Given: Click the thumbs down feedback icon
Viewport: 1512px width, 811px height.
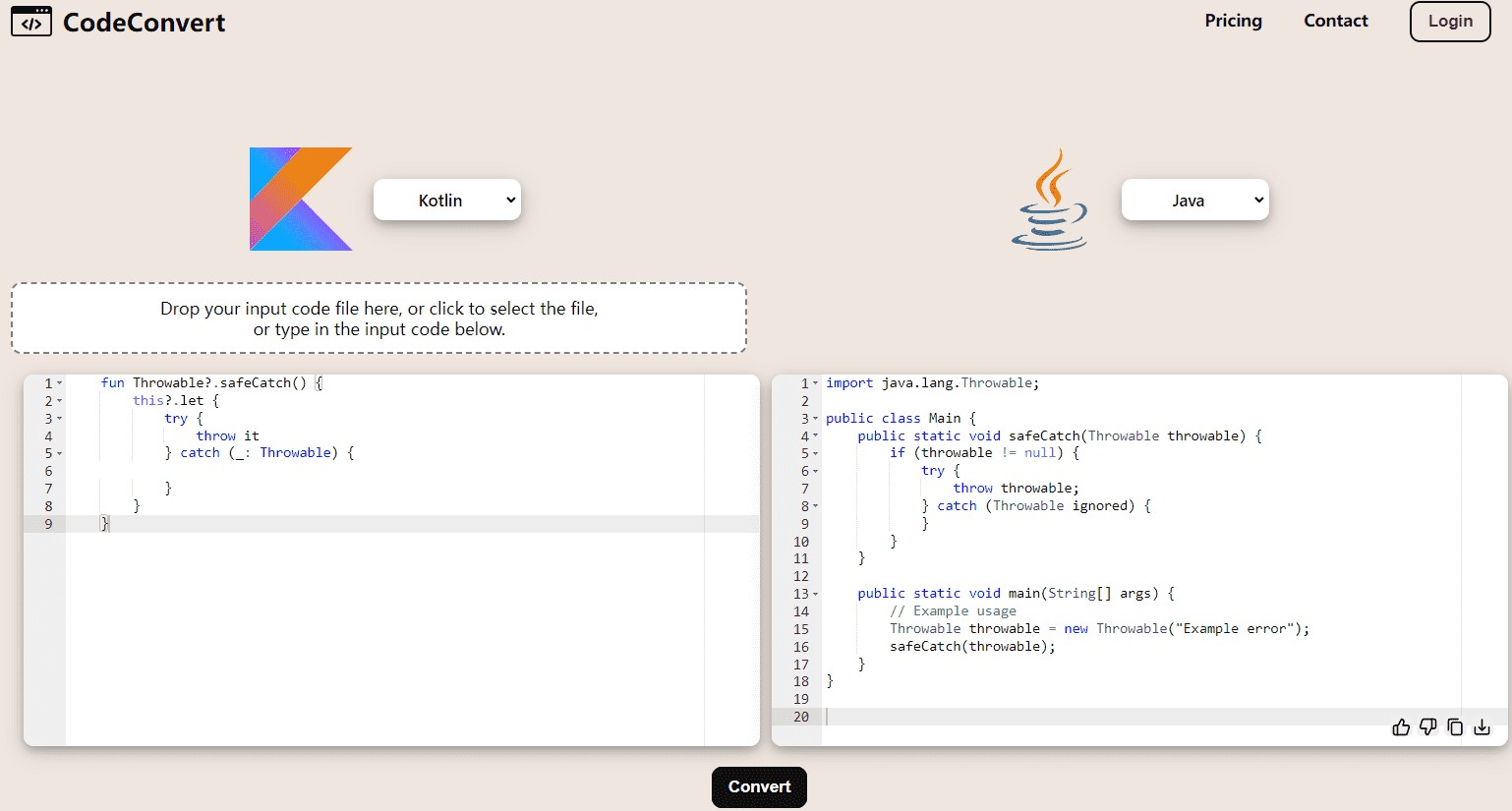Looking at the screenshot, I should tap(1428, 727).
